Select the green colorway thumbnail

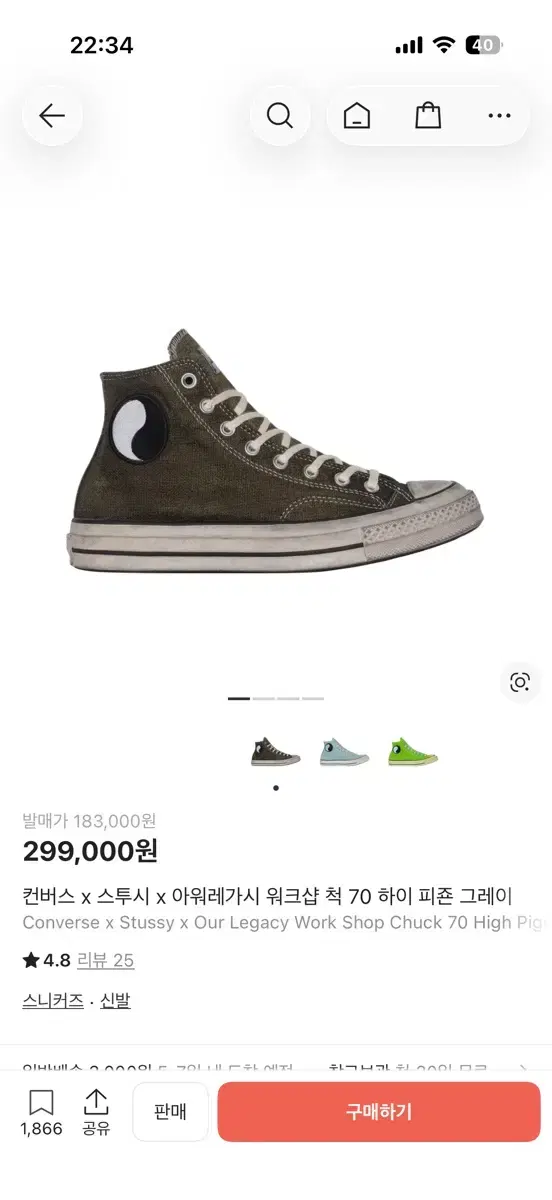tap(413, 751)
